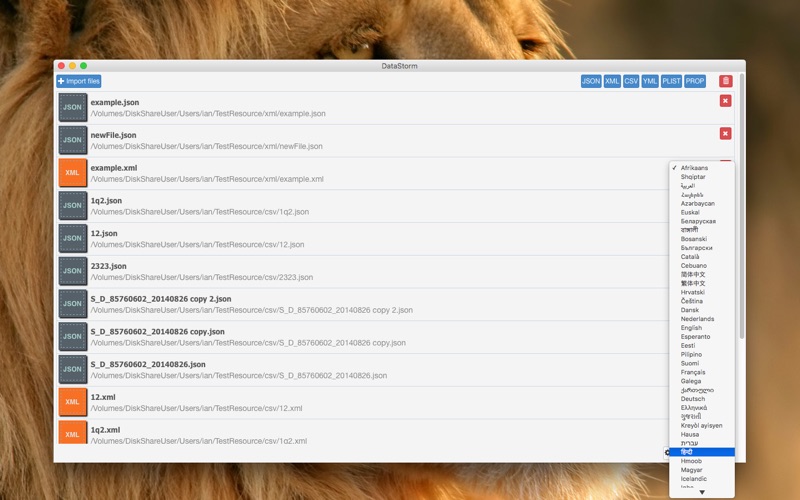Choose Euskal in language menu

(702, 212)
